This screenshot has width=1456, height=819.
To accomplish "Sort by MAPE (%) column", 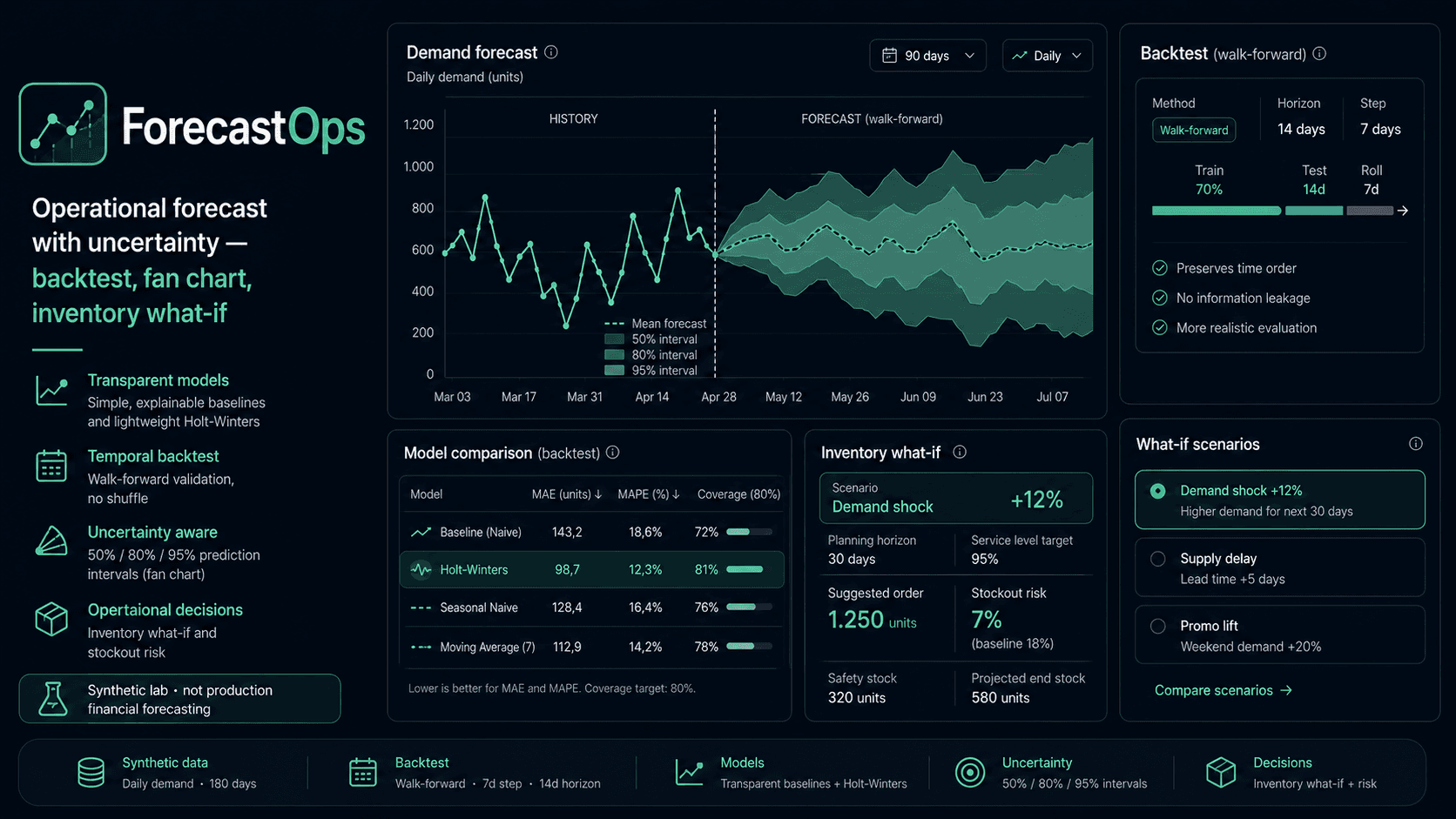I will 649,494.
